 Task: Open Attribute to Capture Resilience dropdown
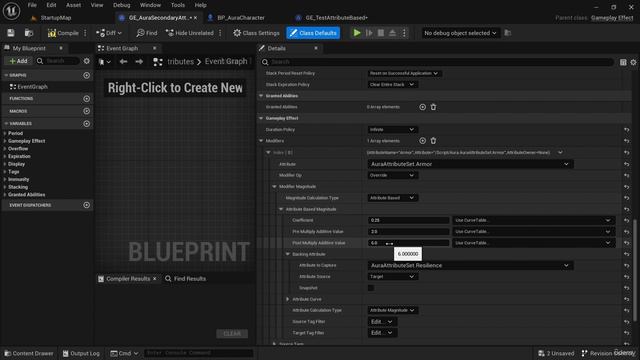point(470,266)
